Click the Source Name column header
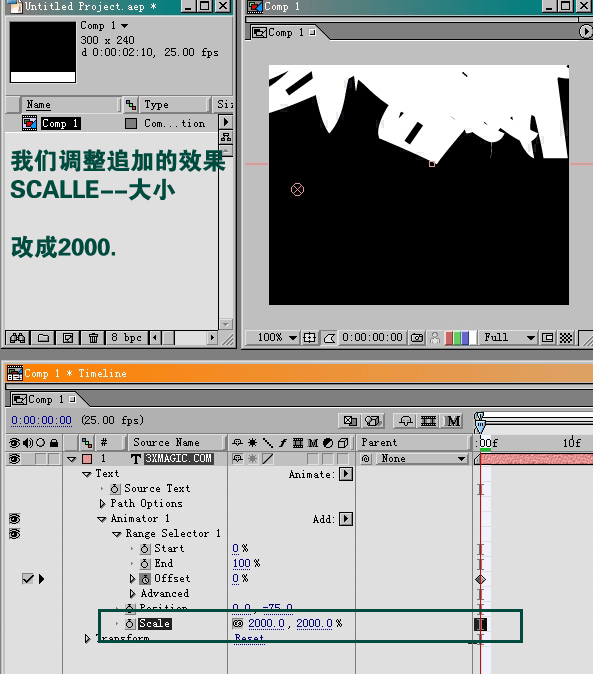 (177, 442)
